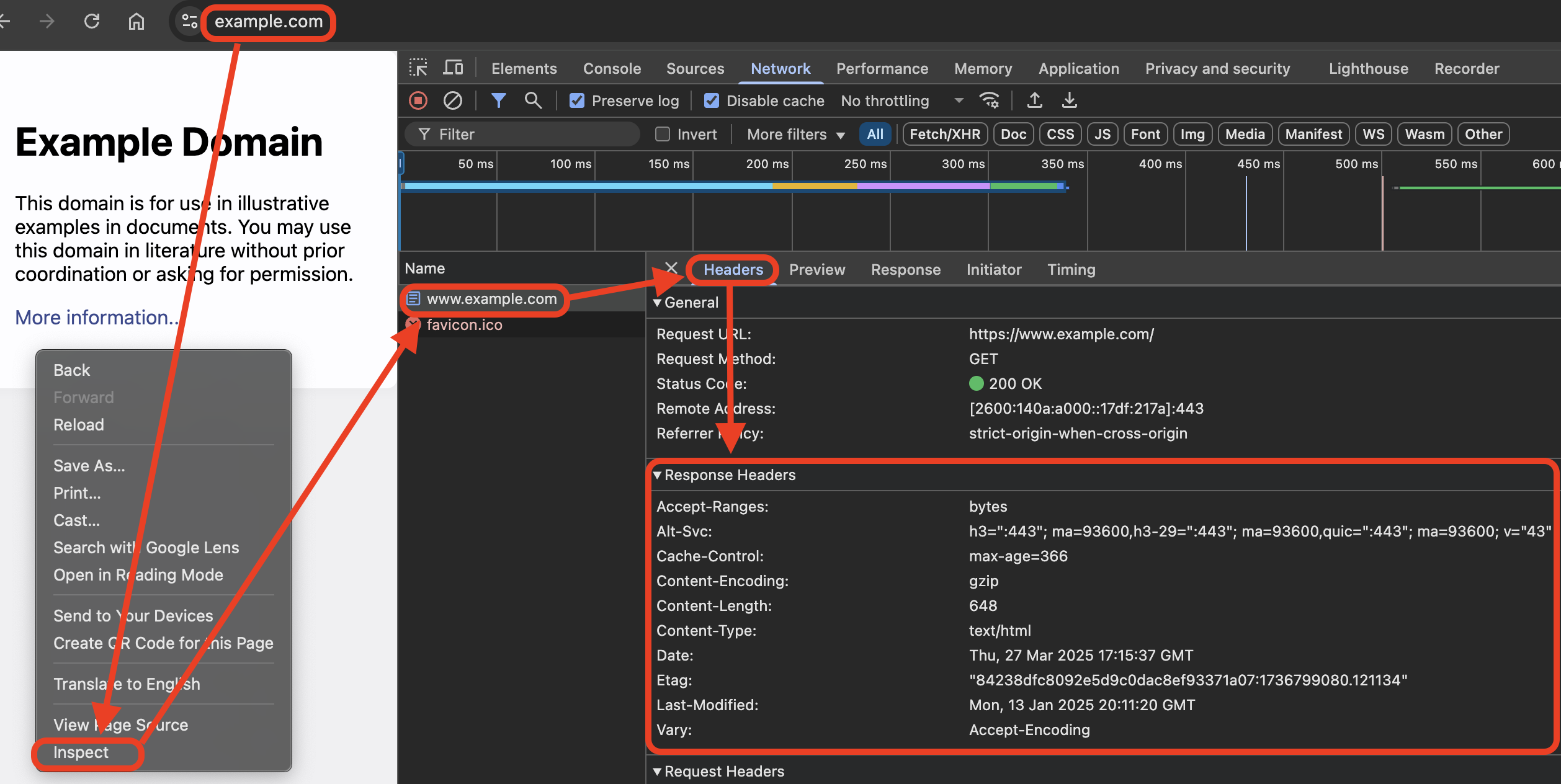This screenshot has height=784, width=1561.
Task: Open the Memory panel
Action: point(983,68)
